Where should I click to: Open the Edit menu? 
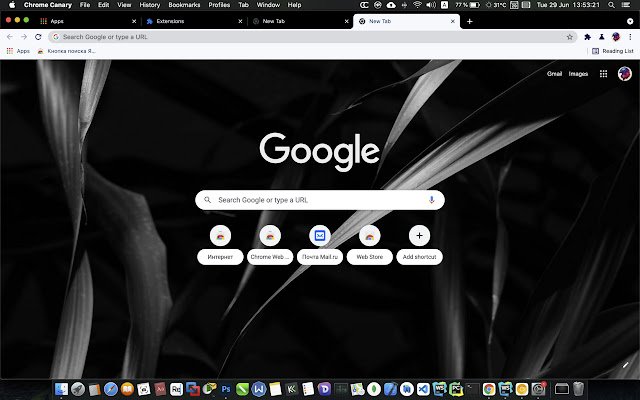coord(103,5)
